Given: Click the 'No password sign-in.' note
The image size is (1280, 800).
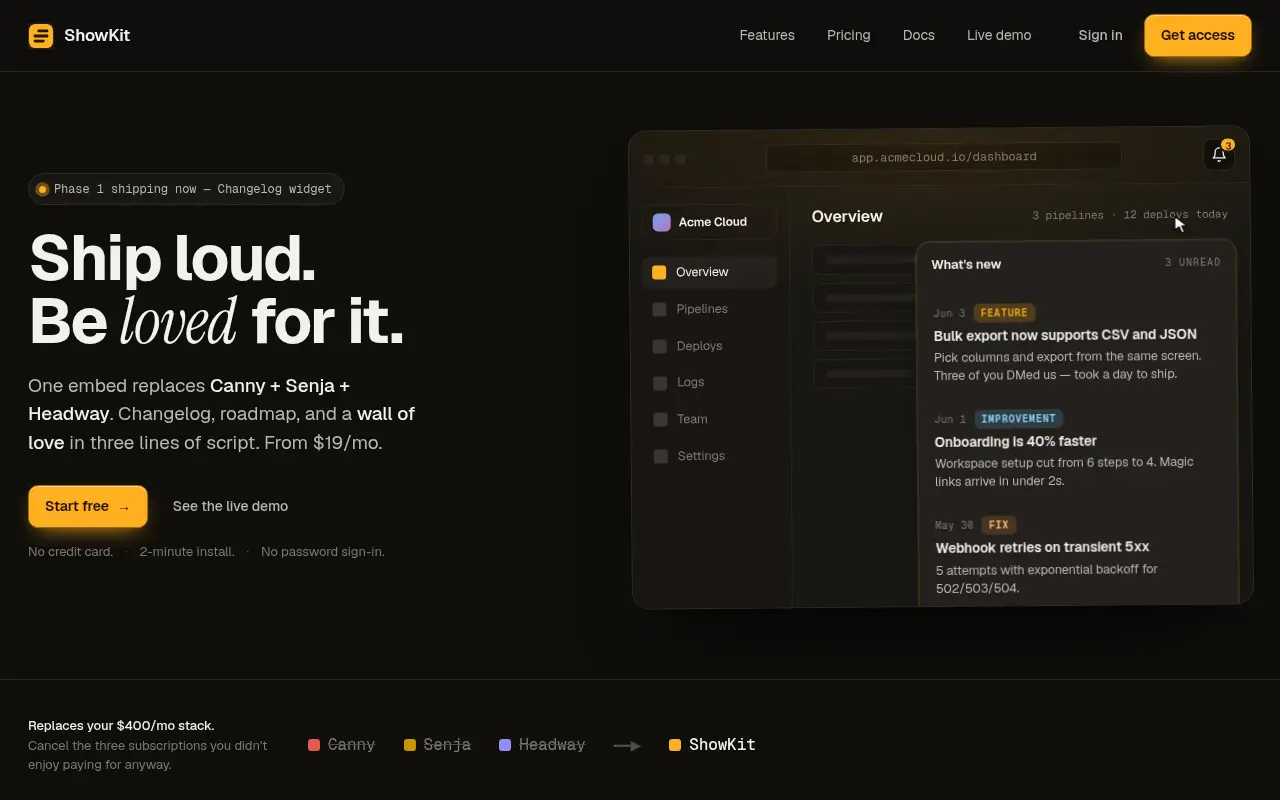Looking at the screenshot, I should pos(323,552).
